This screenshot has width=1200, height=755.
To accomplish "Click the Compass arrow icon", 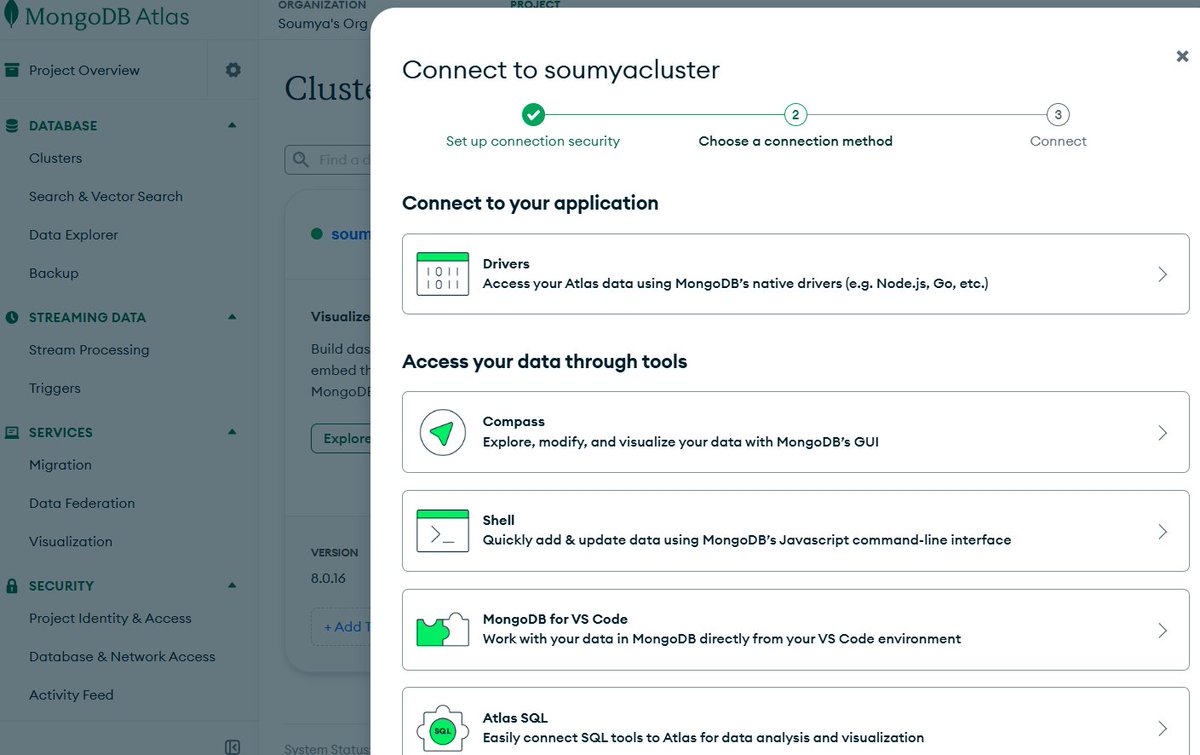I will click(443, 432).
